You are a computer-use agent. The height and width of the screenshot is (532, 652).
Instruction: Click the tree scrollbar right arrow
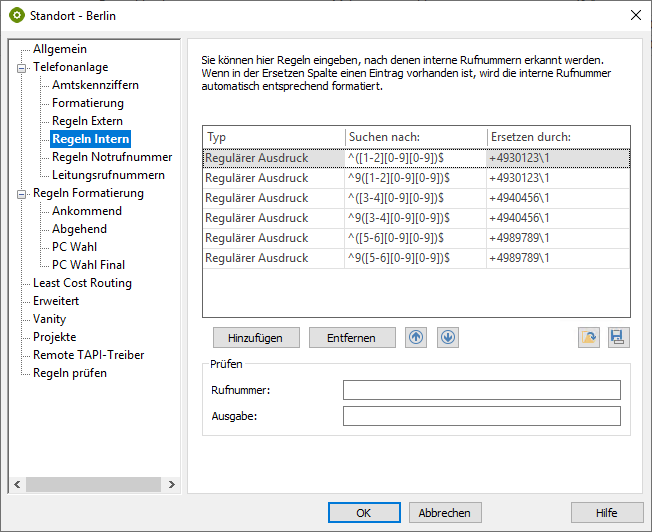[172, 484]
